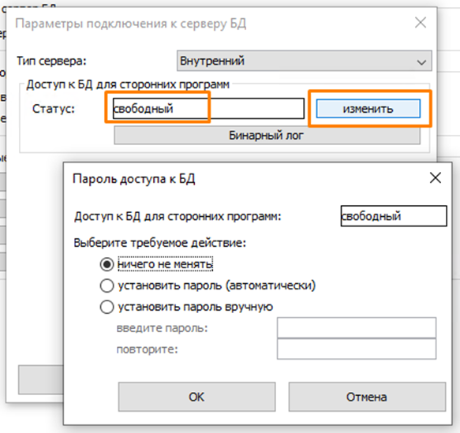Image resolution: width=460 pixels, height=433 pixels.
Task: Click the введите пароль field
Action: coord(356,327)
